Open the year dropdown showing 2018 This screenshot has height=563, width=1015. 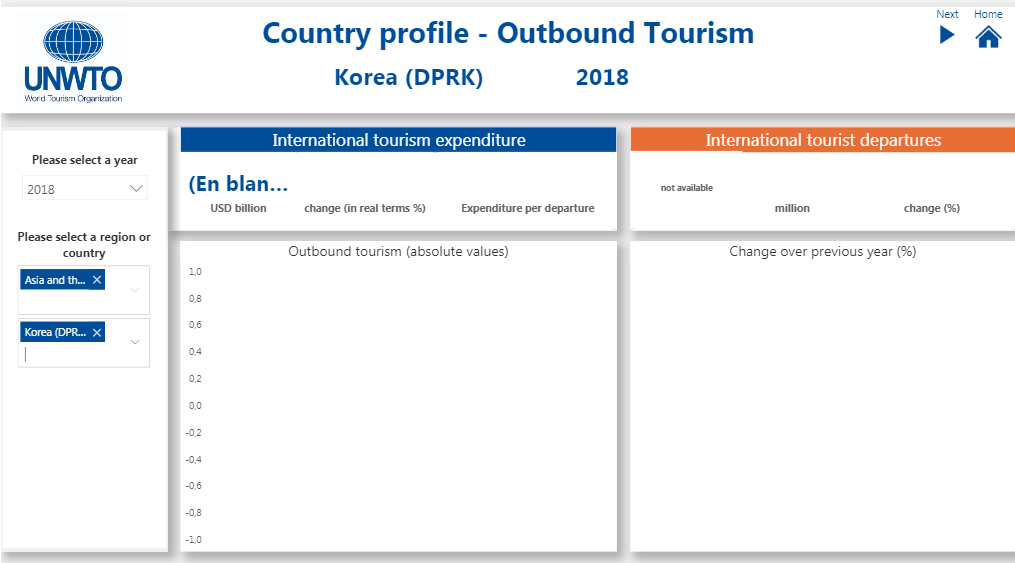point(85,189)
